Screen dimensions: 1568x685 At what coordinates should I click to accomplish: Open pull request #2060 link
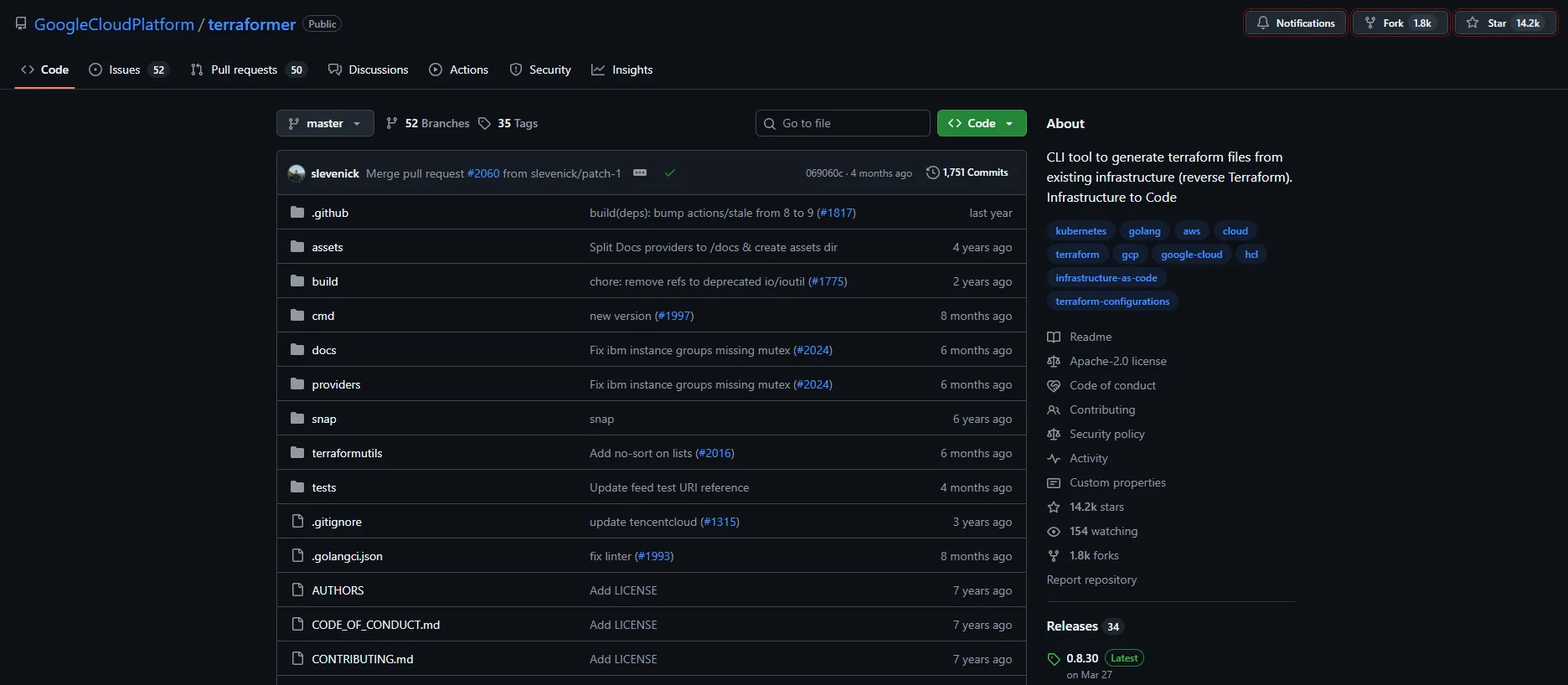483,173
